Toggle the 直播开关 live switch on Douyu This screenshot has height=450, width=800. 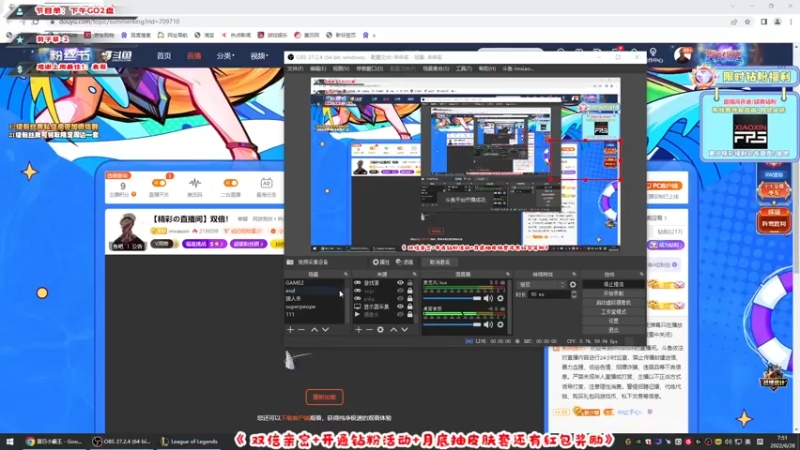pos(159,183)
